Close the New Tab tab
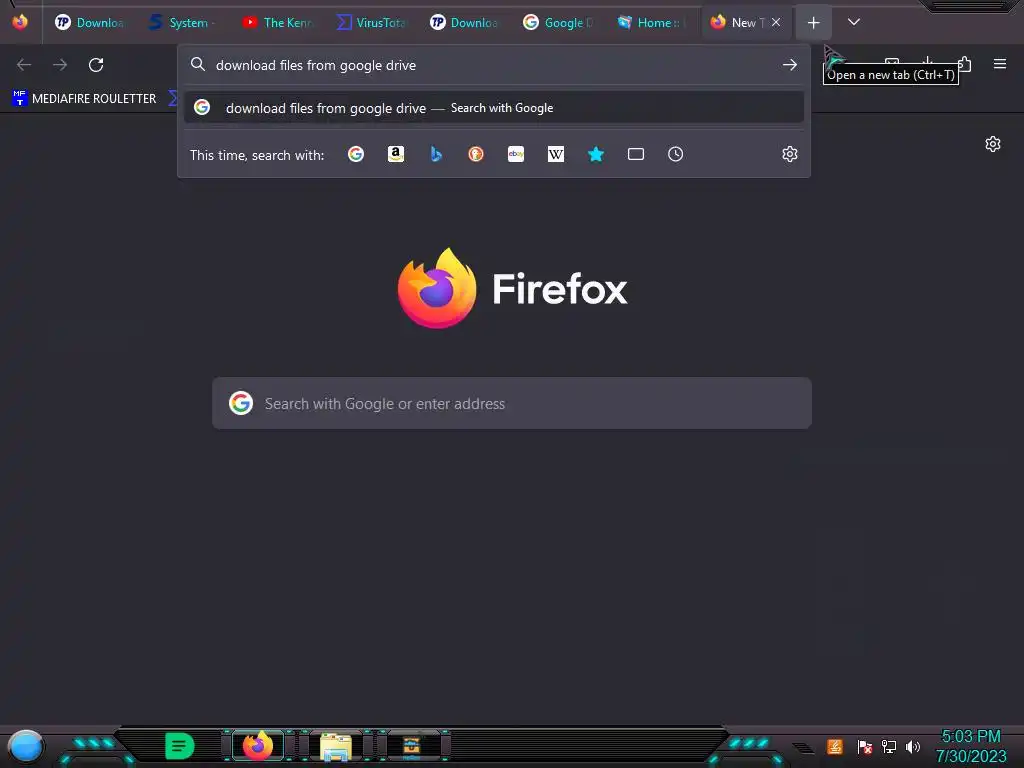Image resolution: width=1024 pixels, height=768 pixels. coord(776,22)
